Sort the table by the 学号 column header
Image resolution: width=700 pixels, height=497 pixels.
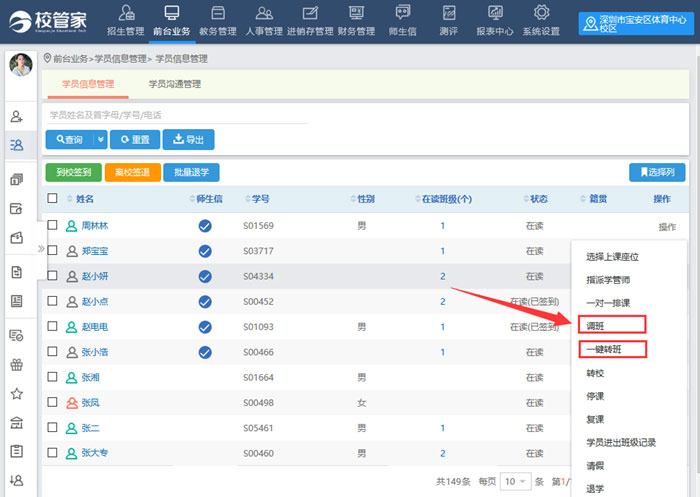click(261, 199)
